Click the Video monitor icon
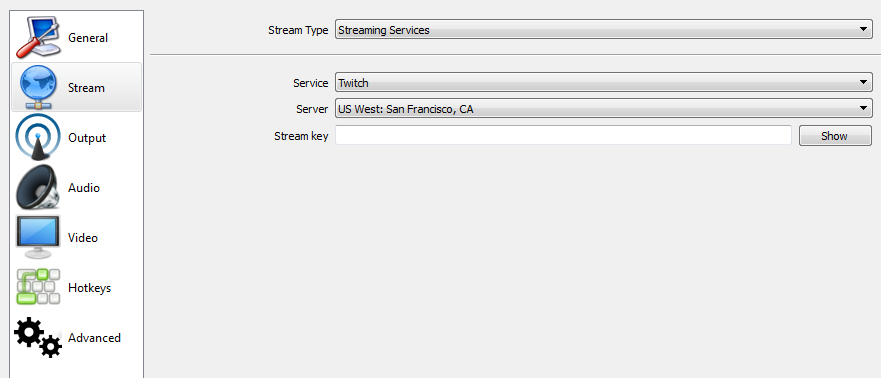This screenshot has width=881, height=378. pyautogui.click(x=38, y=237)
